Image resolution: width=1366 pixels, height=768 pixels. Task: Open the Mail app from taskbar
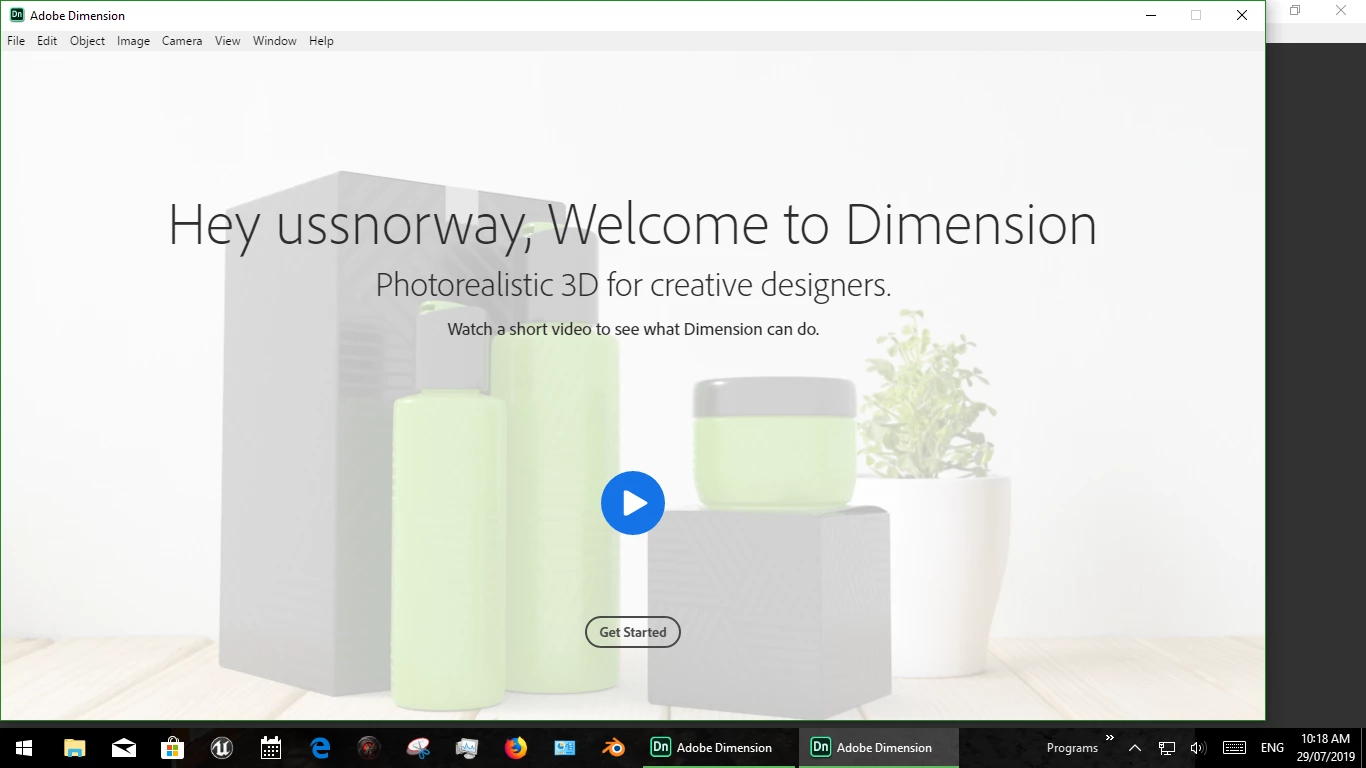coord(124,748)
